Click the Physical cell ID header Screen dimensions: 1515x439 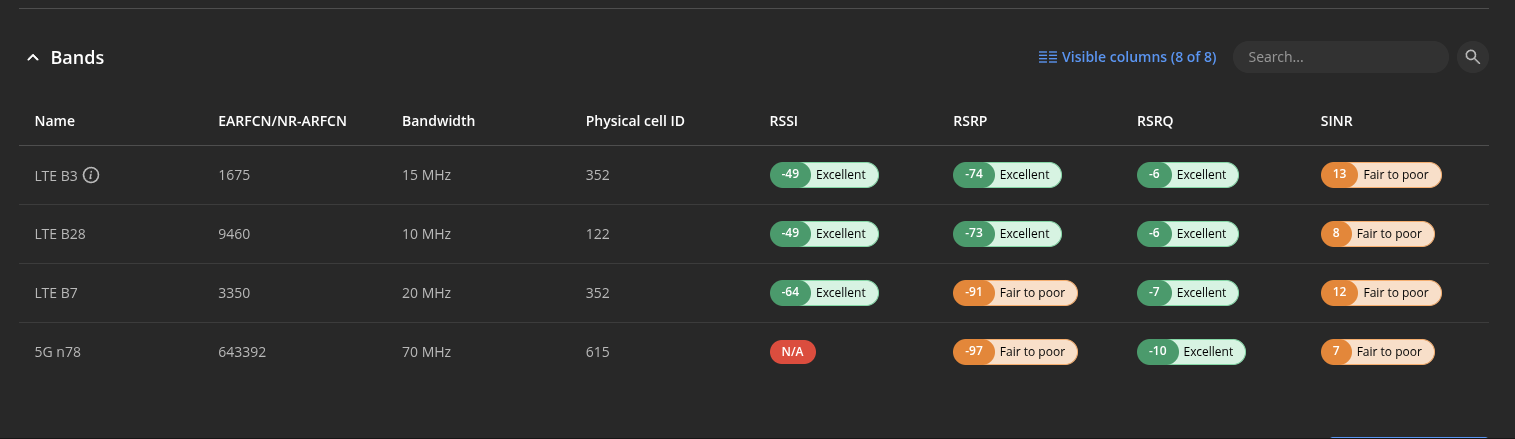635,121
